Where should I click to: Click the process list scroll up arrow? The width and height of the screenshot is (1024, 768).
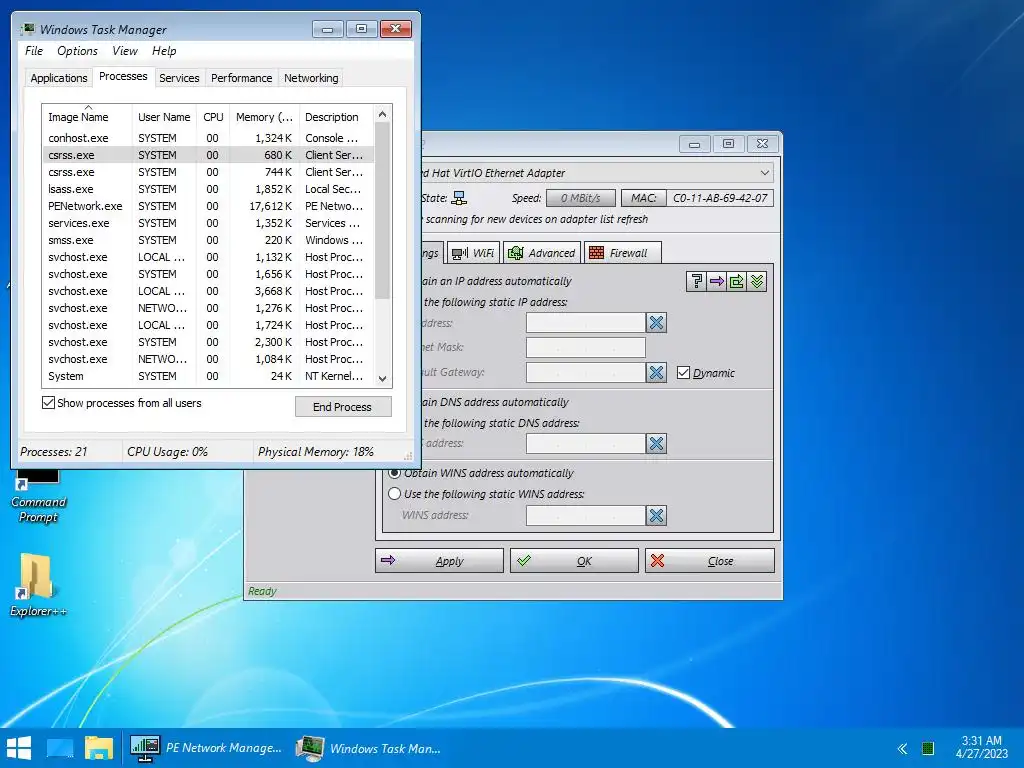(x=383, y=114)
